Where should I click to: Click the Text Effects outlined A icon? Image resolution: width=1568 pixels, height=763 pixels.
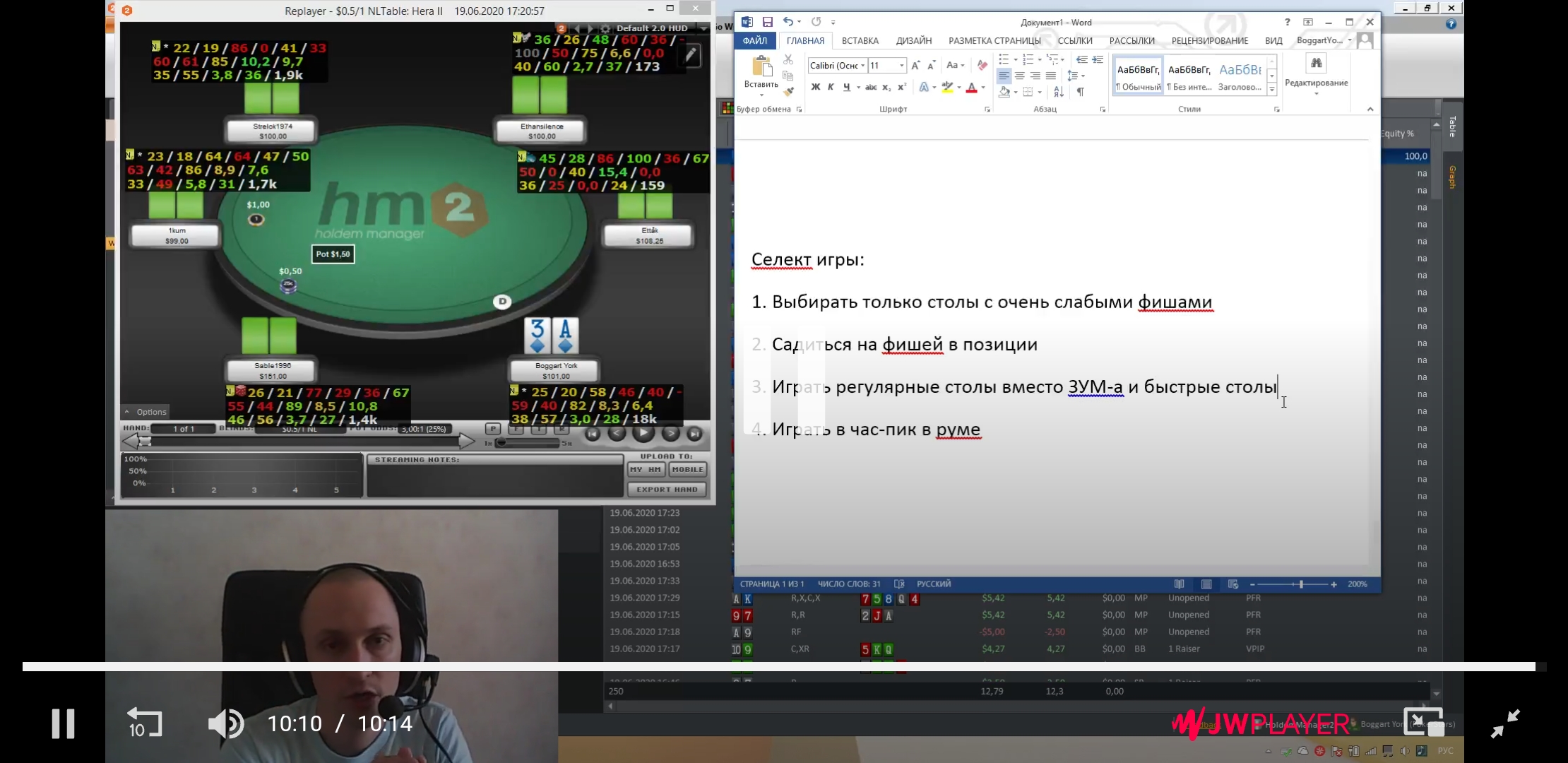924,88
